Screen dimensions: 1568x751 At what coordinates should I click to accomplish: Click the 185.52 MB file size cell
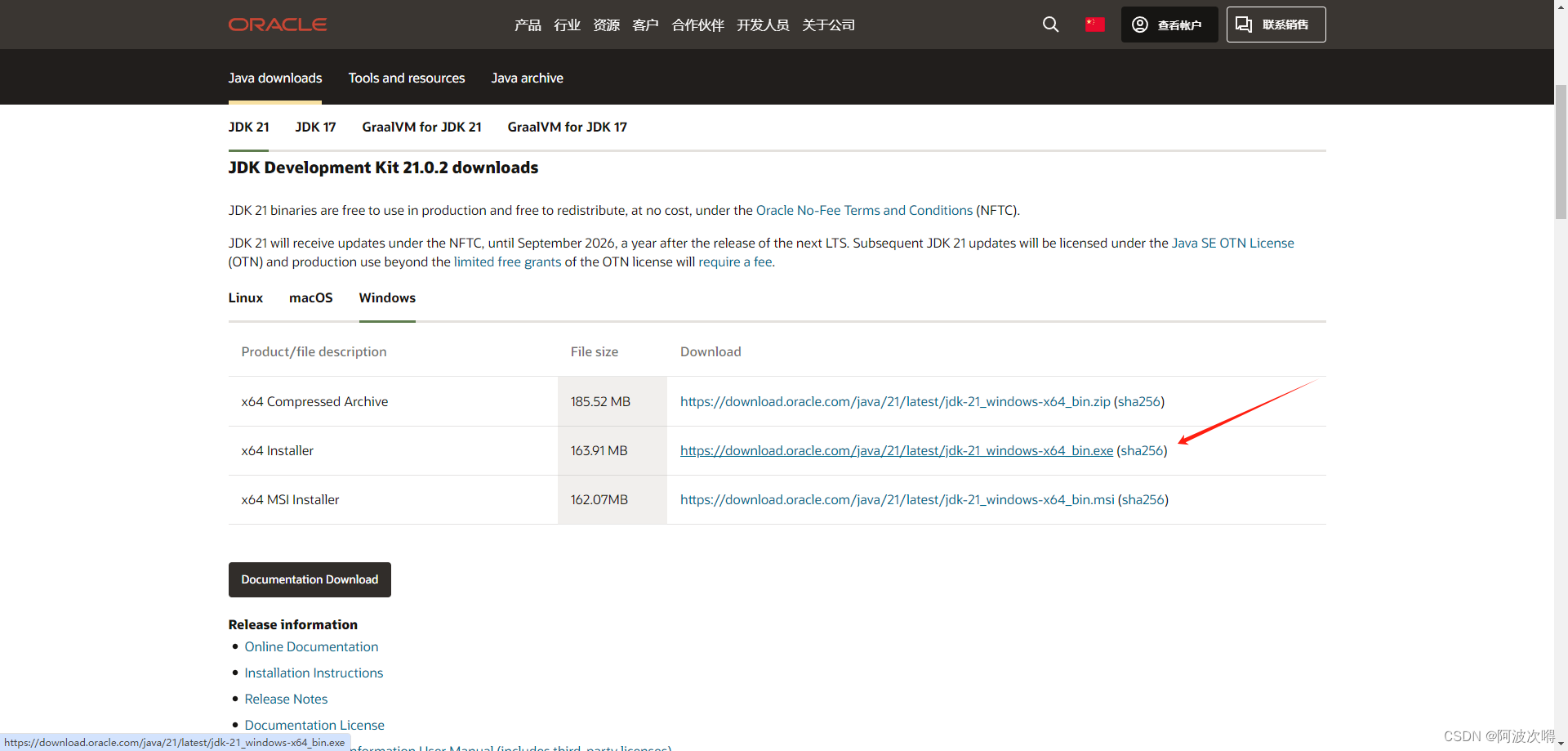tap(612, 401)
